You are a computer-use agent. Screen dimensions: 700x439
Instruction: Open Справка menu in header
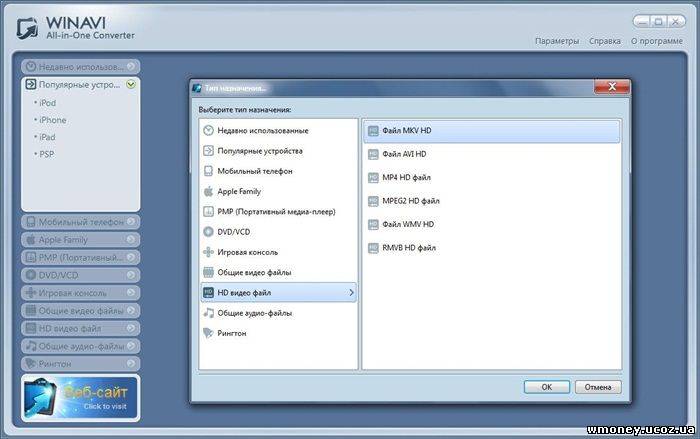coord(605,41)
